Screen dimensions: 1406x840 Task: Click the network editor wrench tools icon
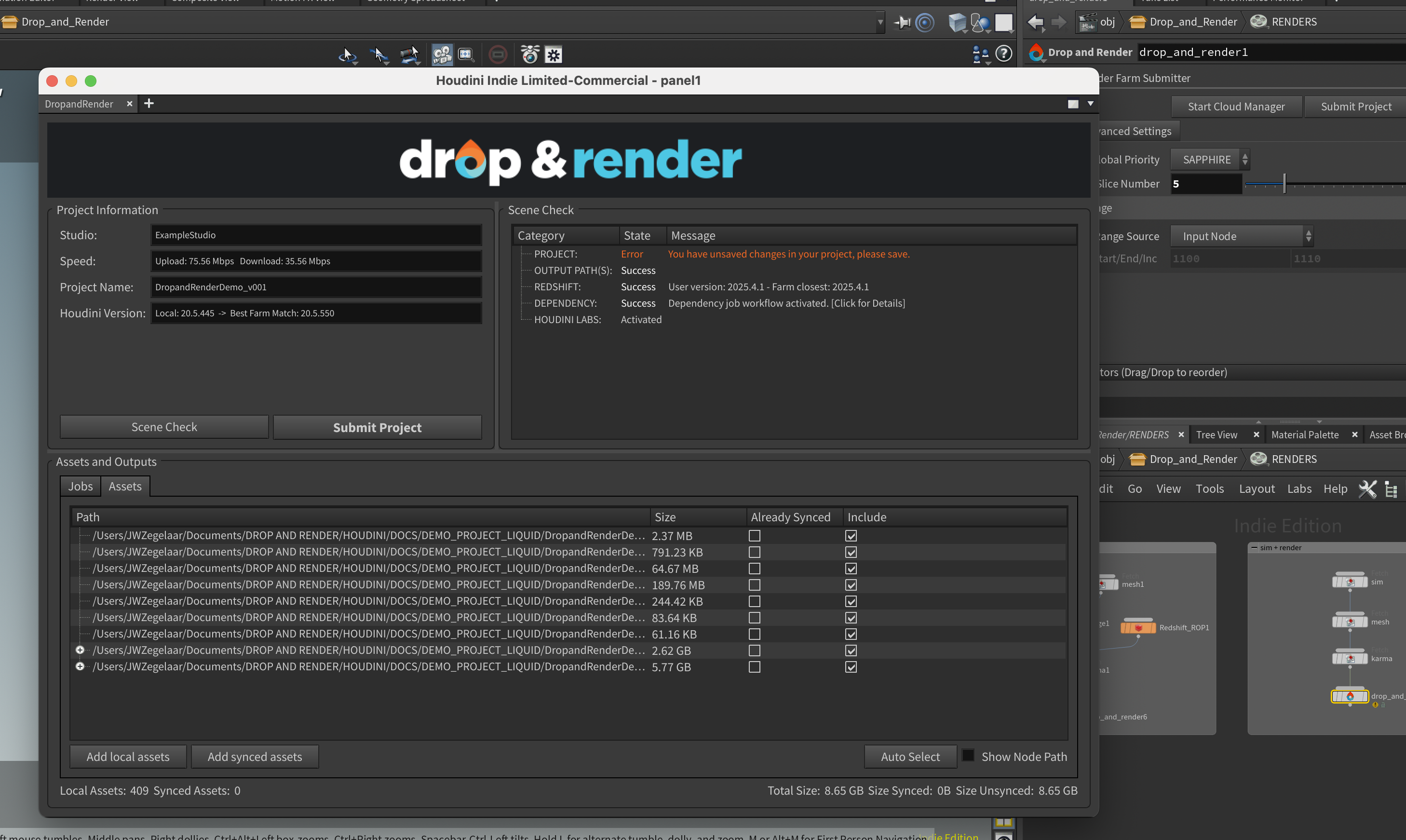tap(1367, 489)
